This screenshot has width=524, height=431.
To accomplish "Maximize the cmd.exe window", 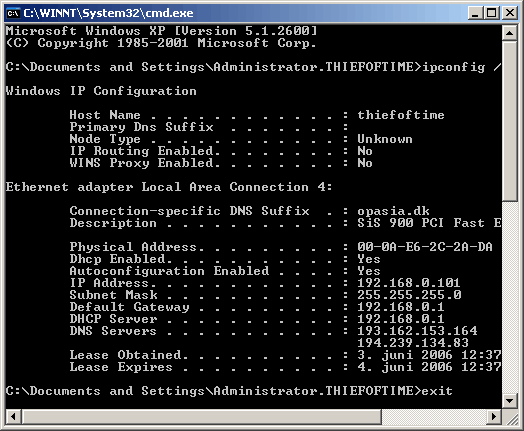I will [x=492, y=13].
